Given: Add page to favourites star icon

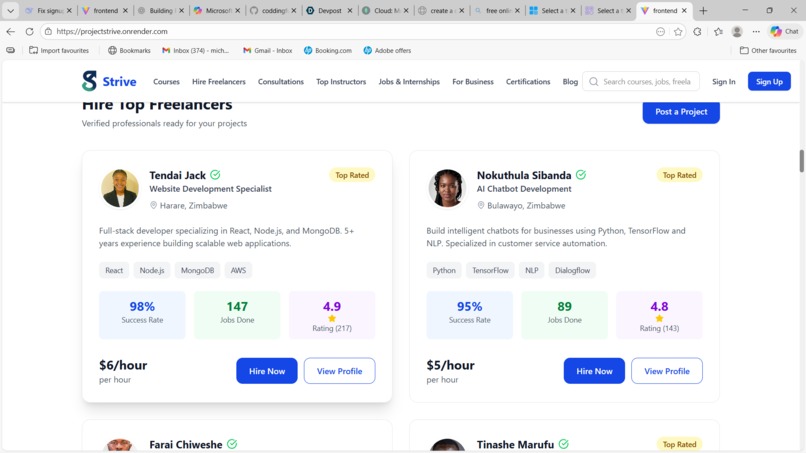Looking at the screenshot, I should (x=678, y=31).
